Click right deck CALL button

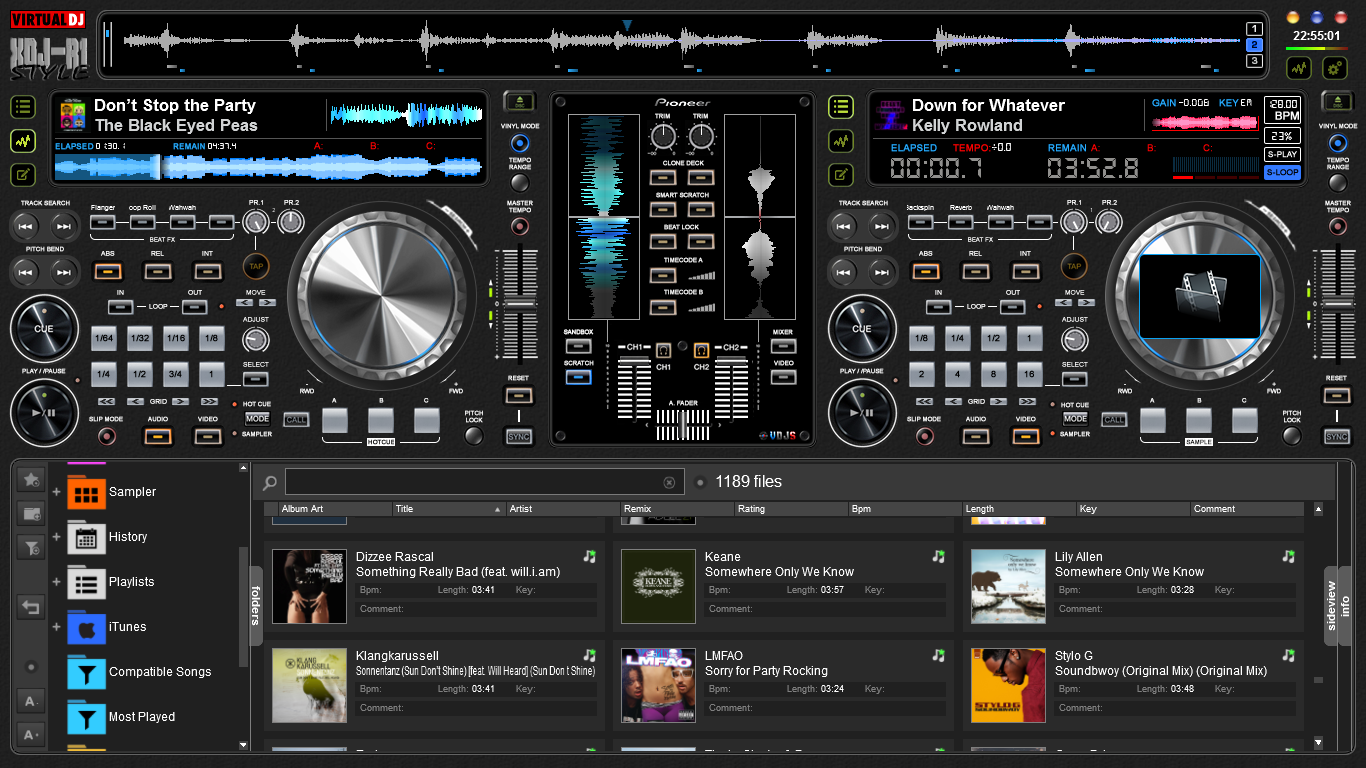[1114, 420]
